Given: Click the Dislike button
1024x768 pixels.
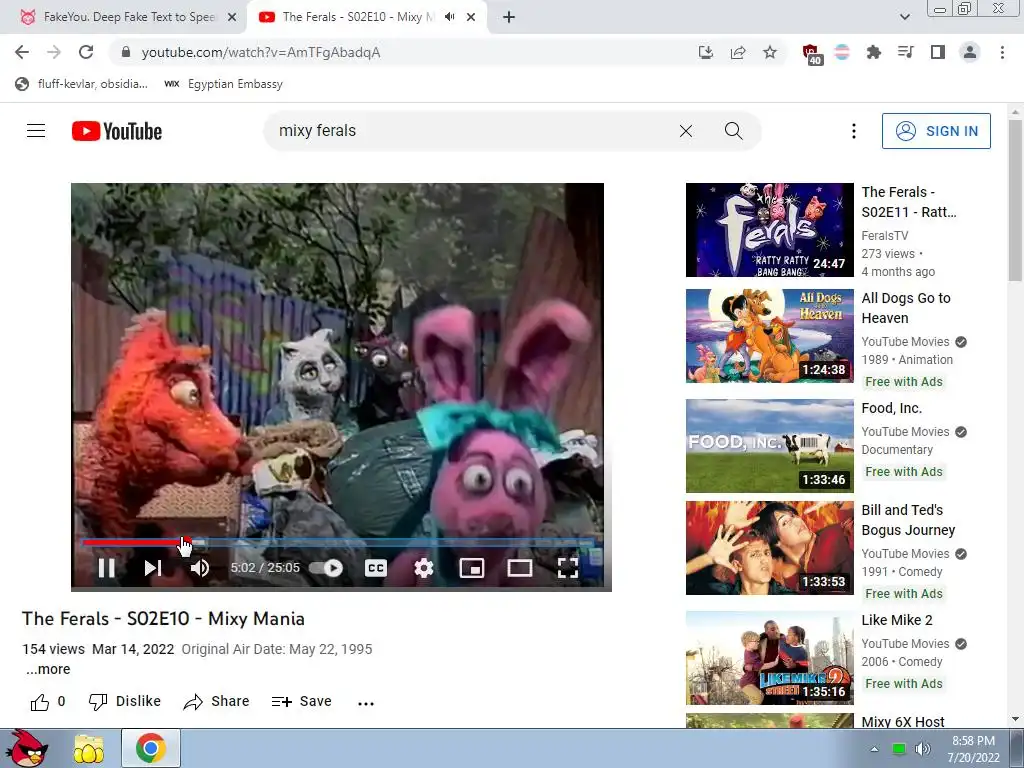Looking at the screenshot, I should 125,701.
